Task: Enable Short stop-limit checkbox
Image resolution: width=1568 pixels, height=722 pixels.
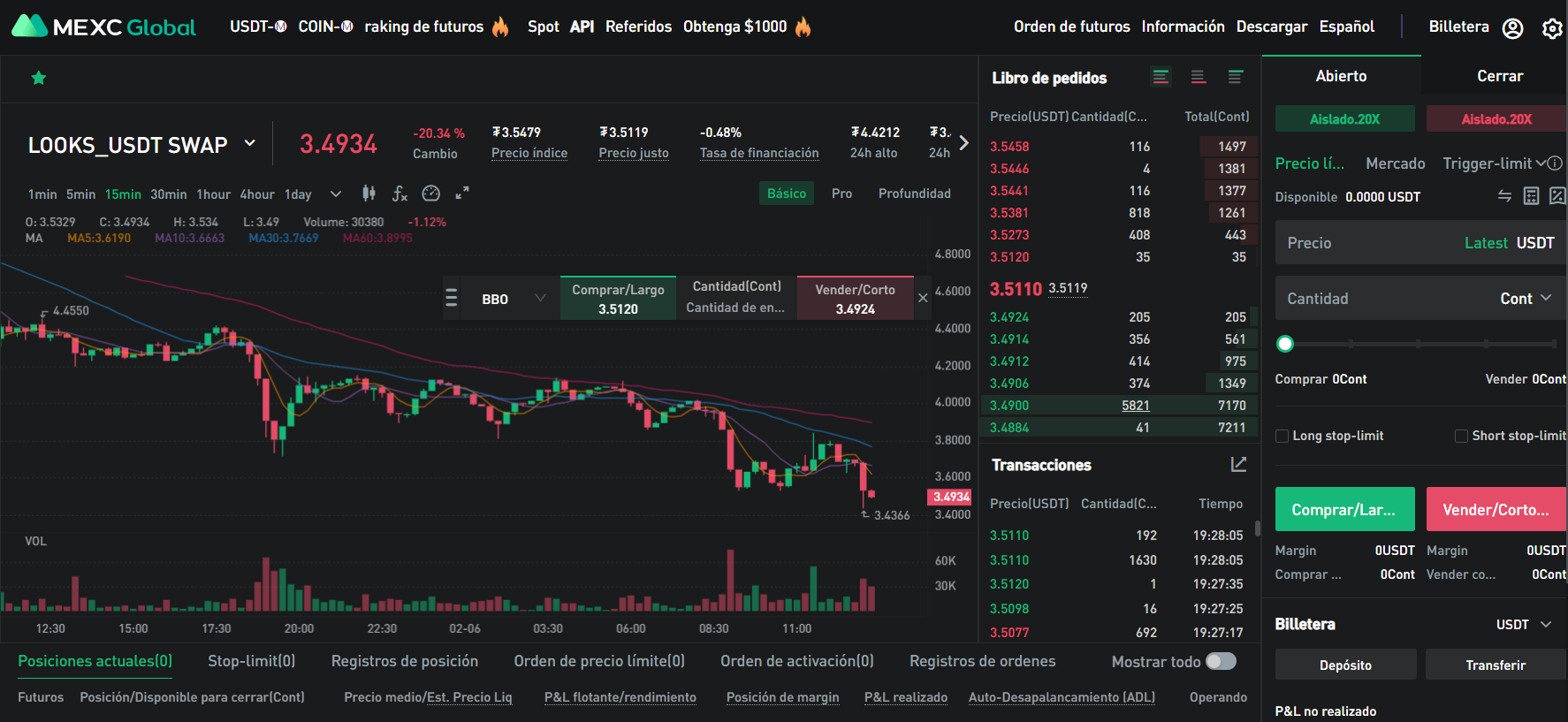Action: [1461, 436]
